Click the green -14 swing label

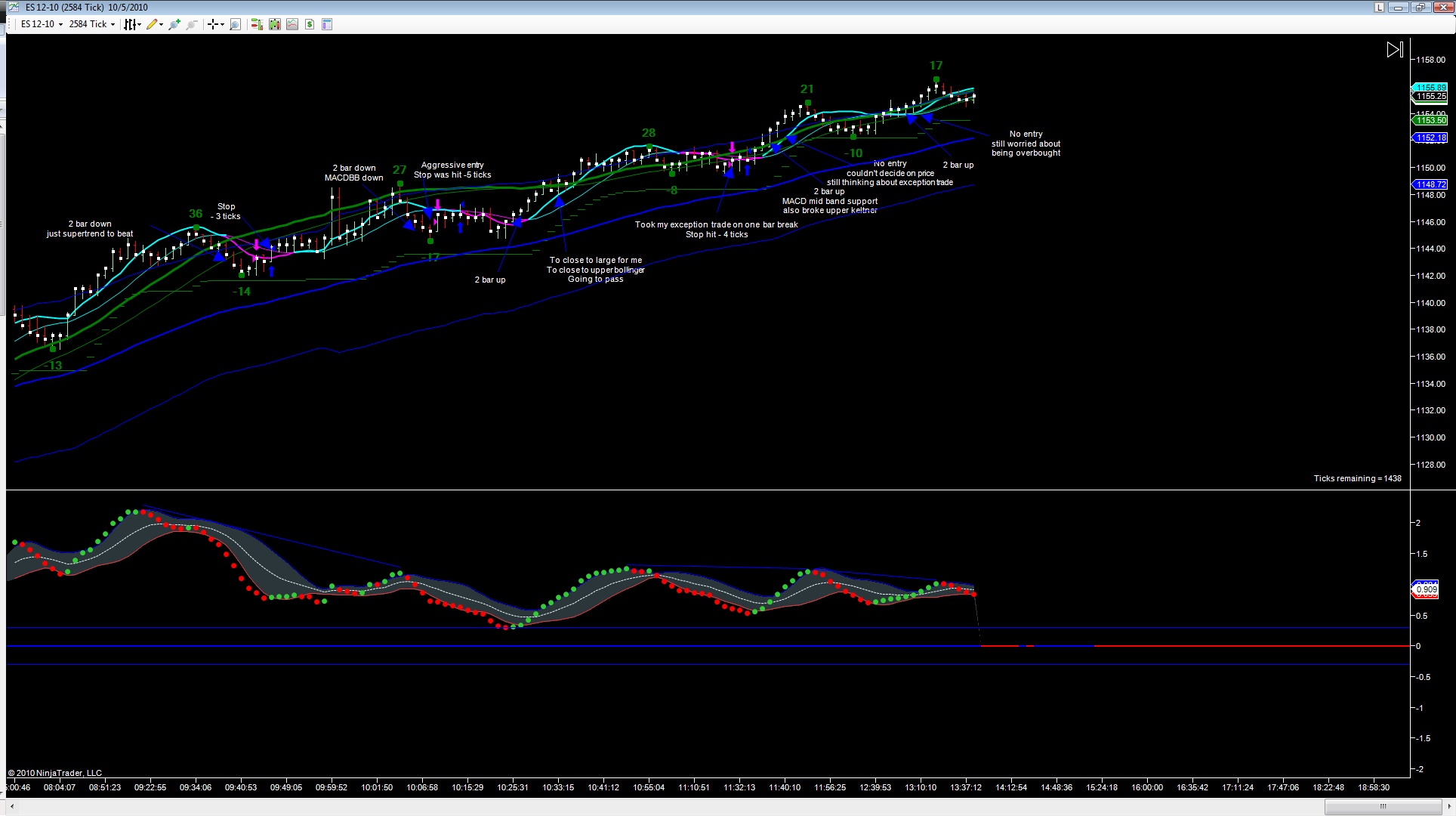pyautogui.click(x=242, y=292)
